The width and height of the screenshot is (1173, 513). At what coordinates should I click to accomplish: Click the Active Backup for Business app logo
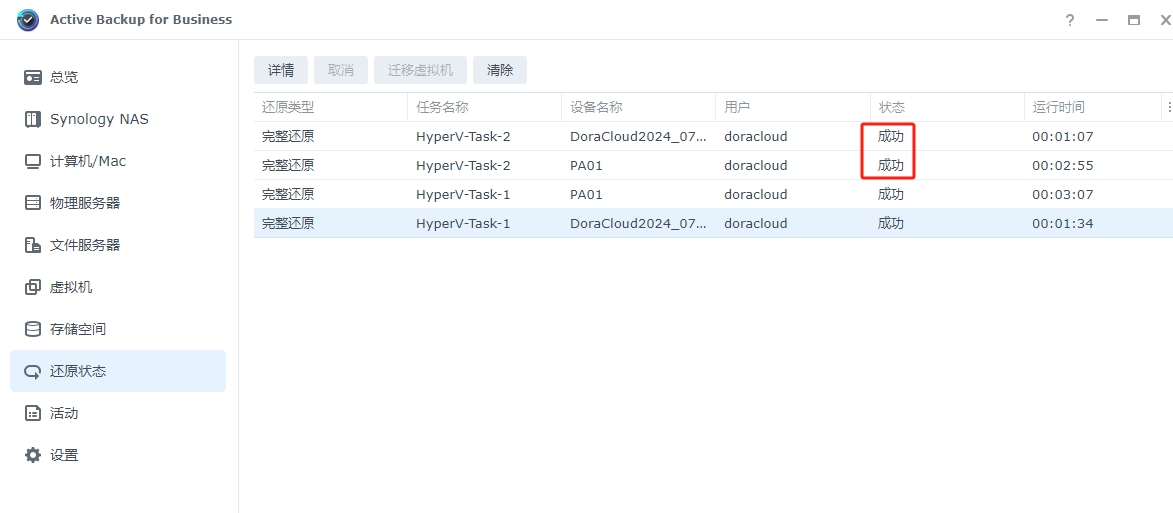(28, 20)
